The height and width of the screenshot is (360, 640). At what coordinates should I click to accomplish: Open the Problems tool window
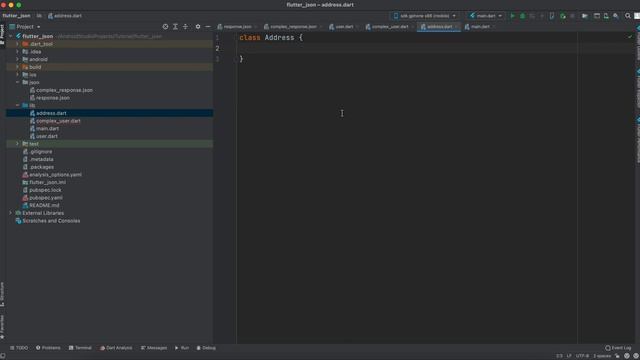coord(48,348)
